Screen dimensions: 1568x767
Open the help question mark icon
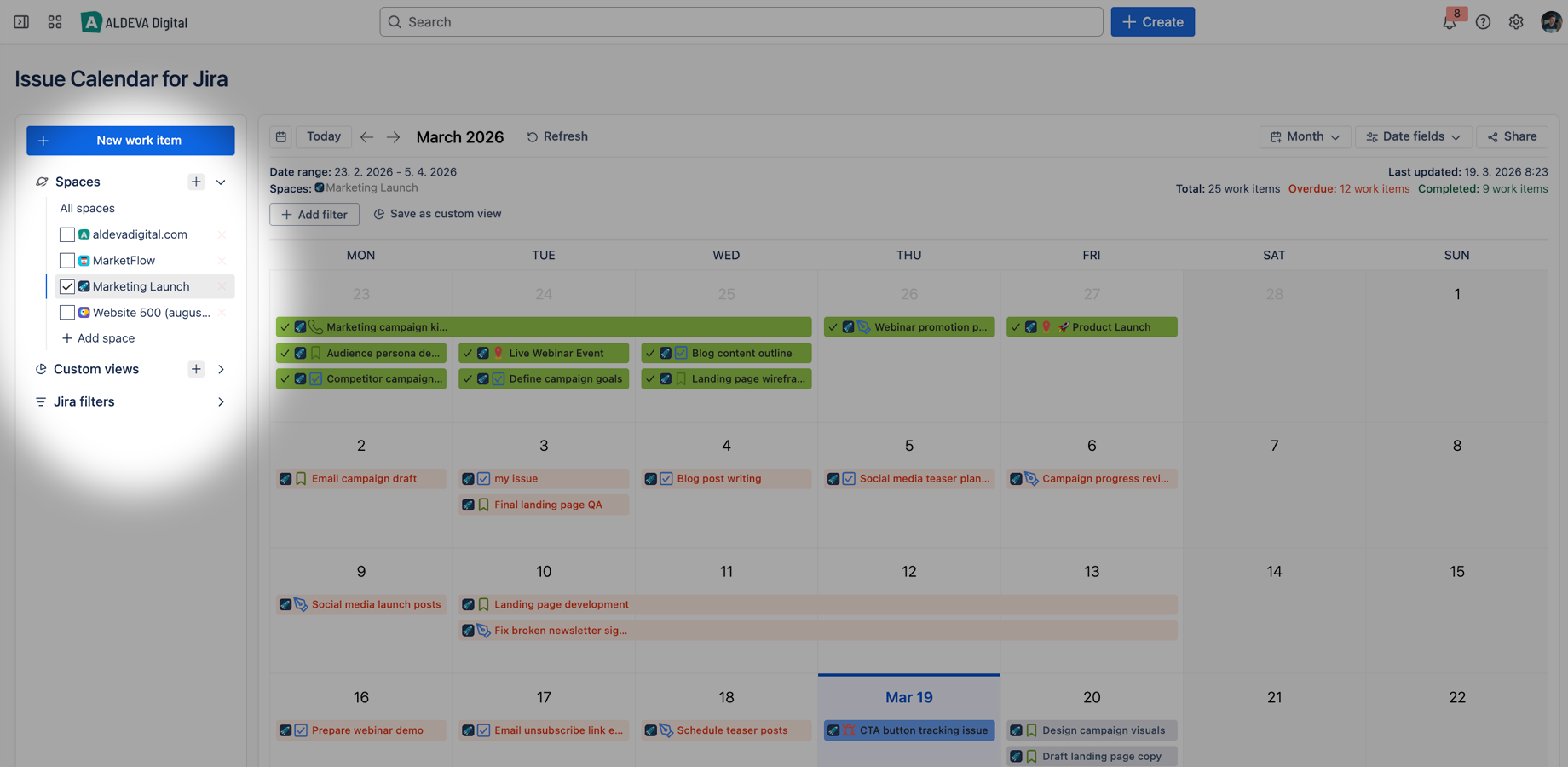(x=1484, y=22)
